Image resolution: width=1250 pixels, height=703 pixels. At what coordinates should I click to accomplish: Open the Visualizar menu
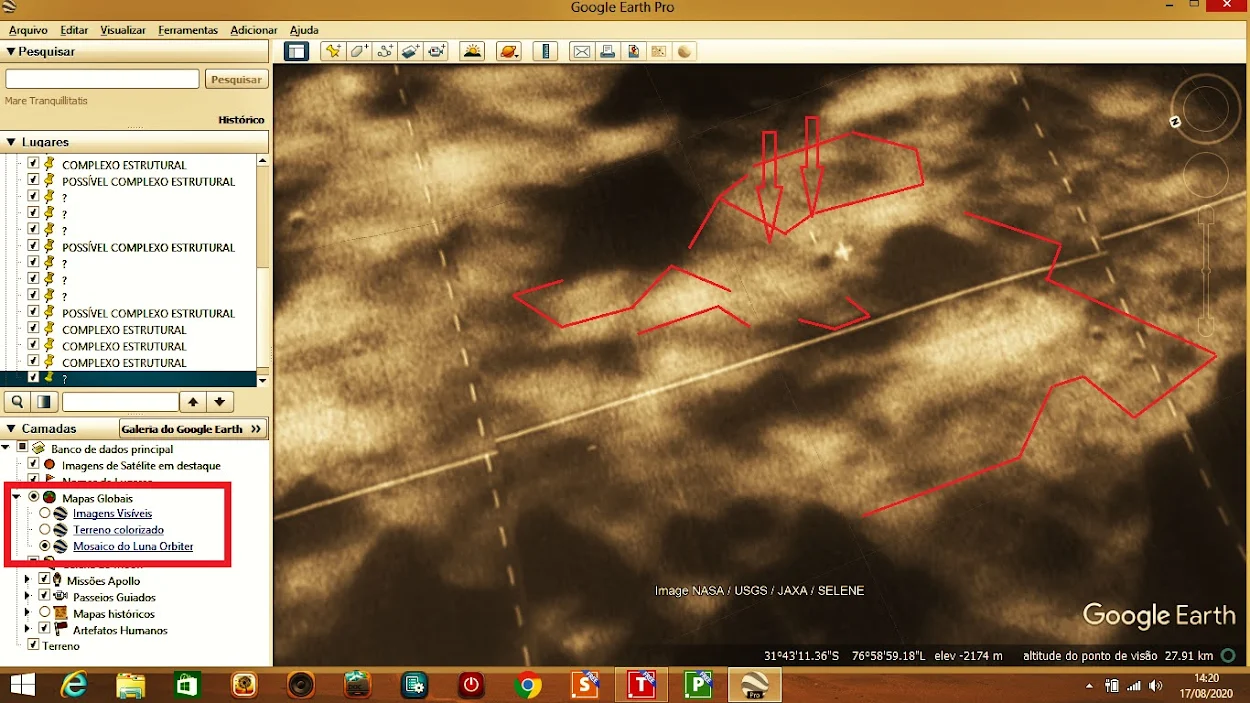tap(123, 30)
